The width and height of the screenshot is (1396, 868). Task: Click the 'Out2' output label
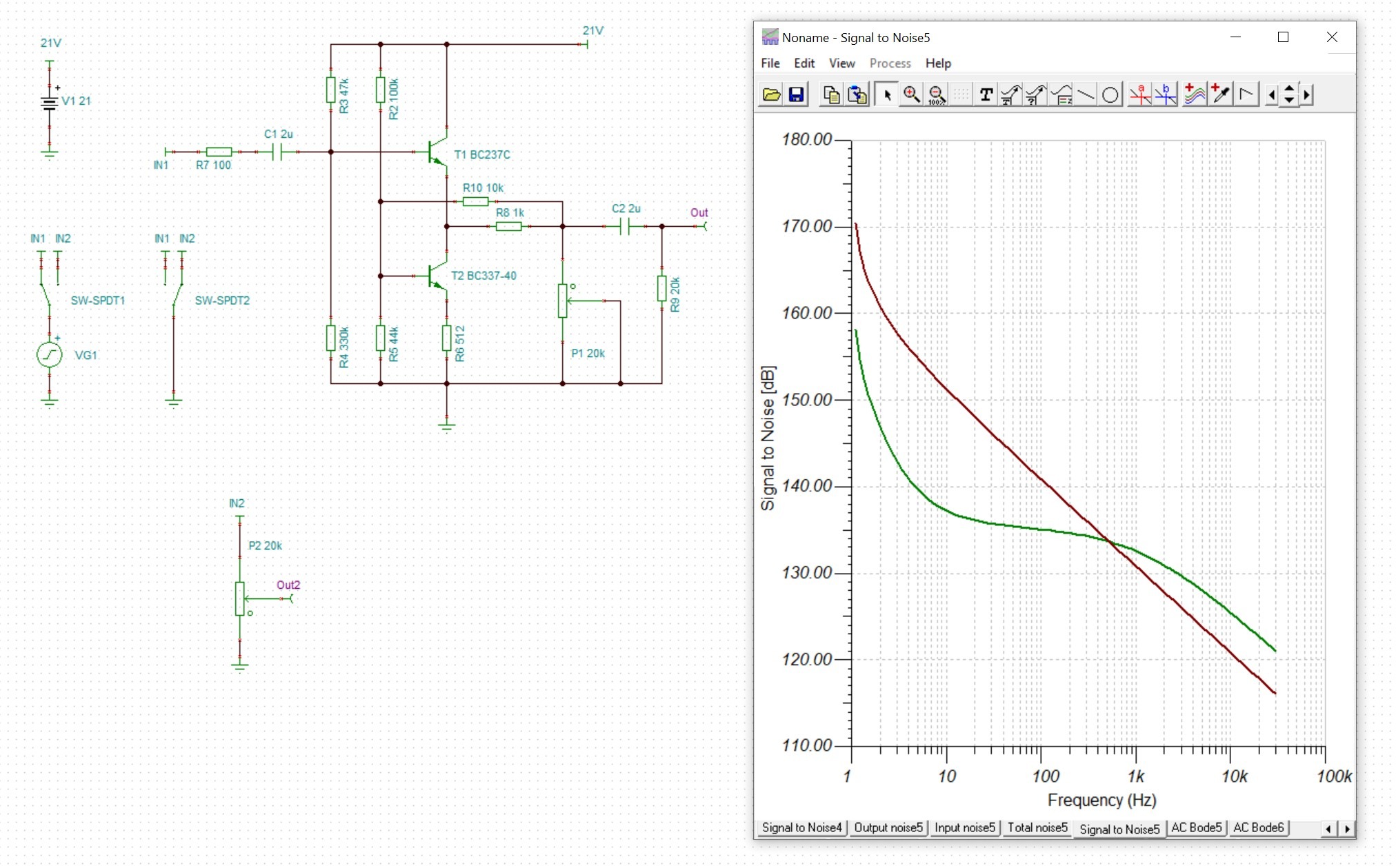click(288, 585)
